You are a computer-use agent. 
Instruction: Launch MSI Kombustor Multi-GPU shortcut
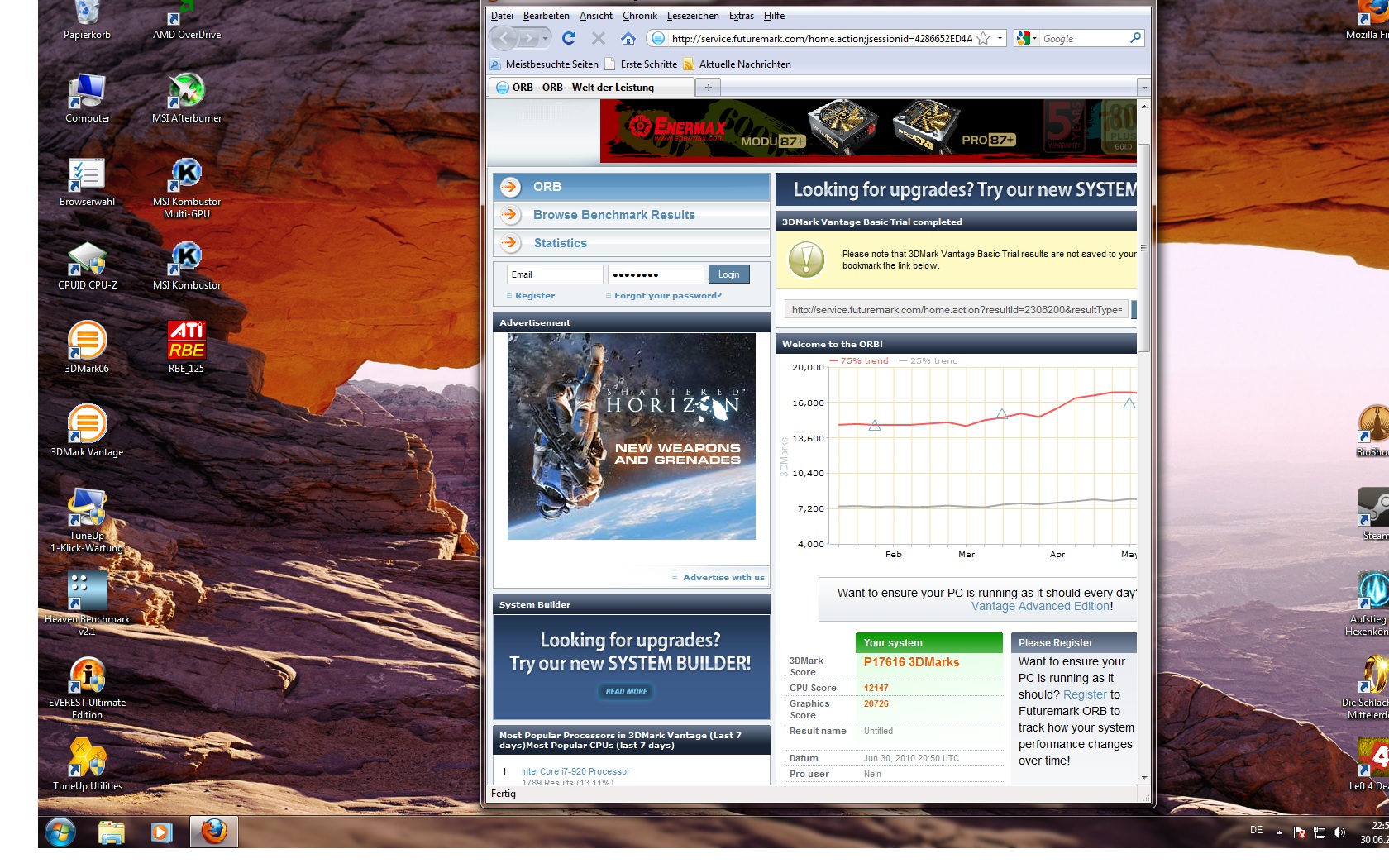tap(186, 188)
